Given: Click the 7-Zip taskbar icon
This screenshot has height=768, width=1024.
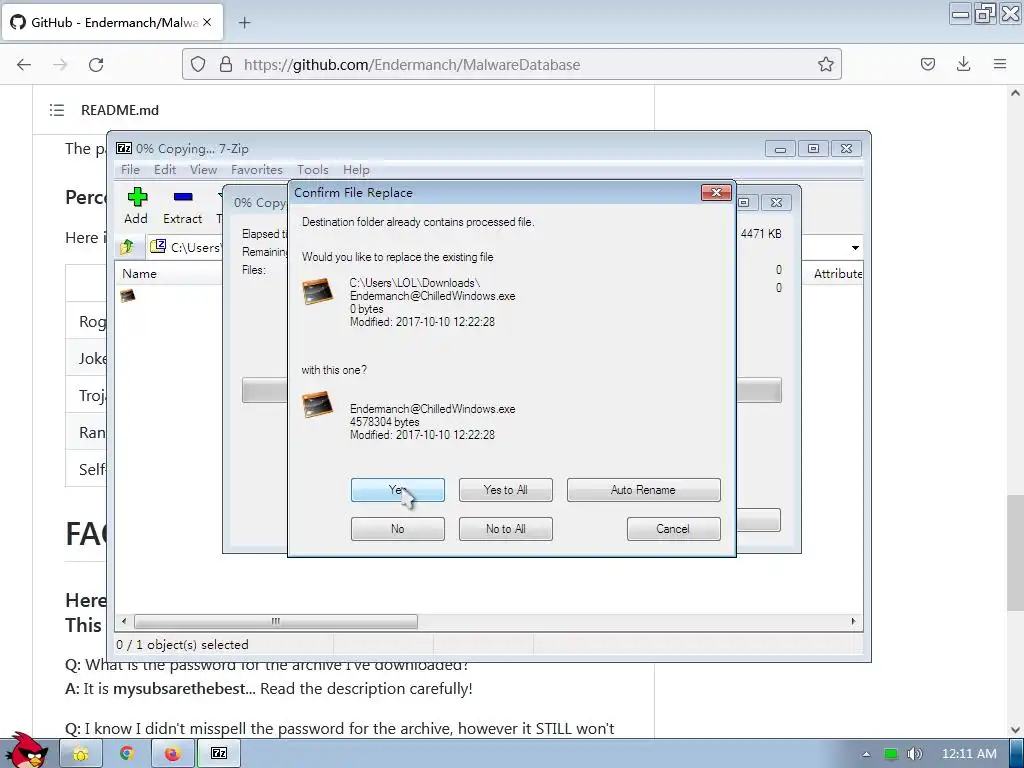Looking at the screenshot, I should [219, 754].
